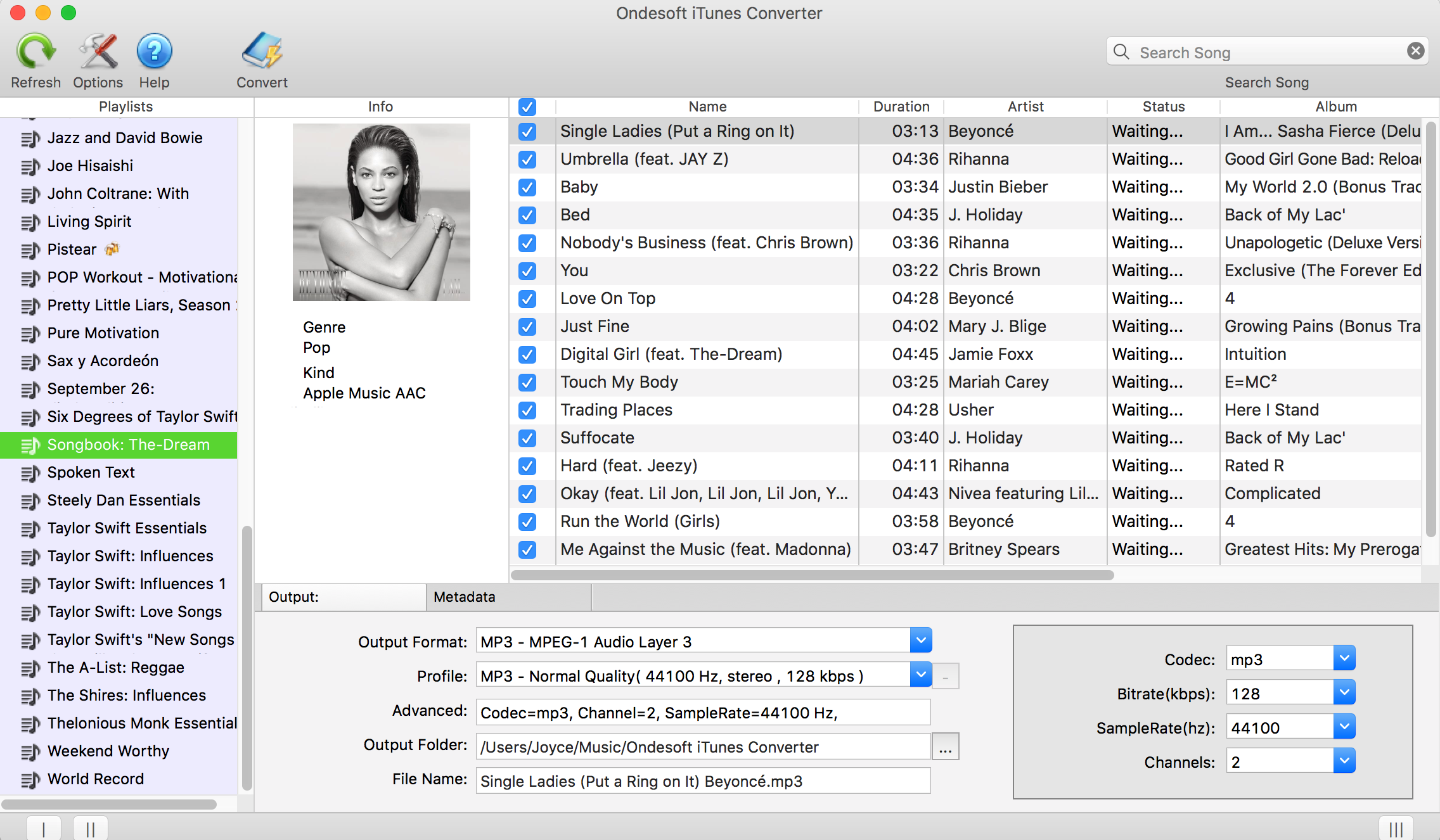Toggle the checkbox for Run the World Girls

(x=527, y=521)
